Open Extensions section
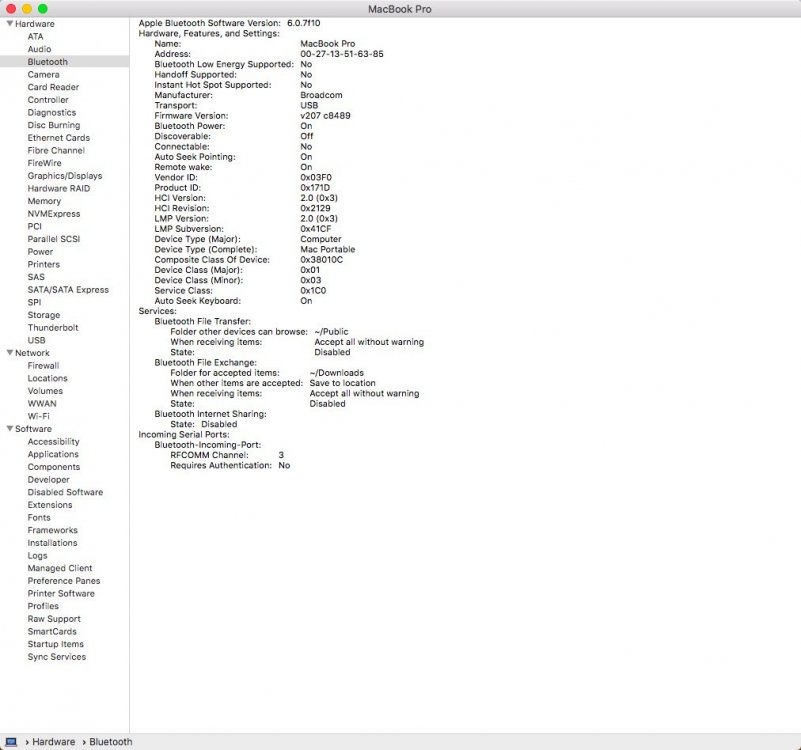Screen dimensions: 801x750 (x=50, y=505)
